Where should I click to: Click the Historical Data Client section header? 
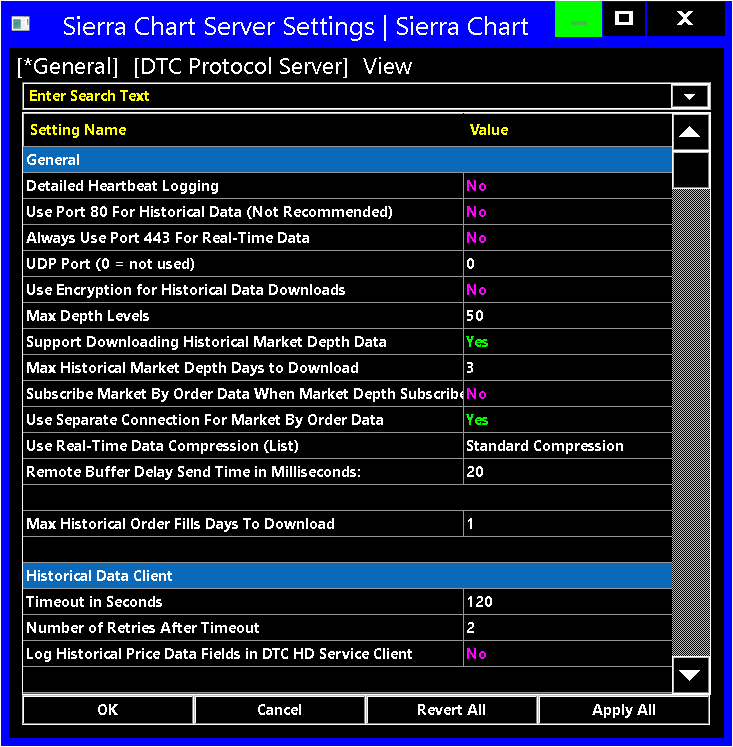[347, 576]
